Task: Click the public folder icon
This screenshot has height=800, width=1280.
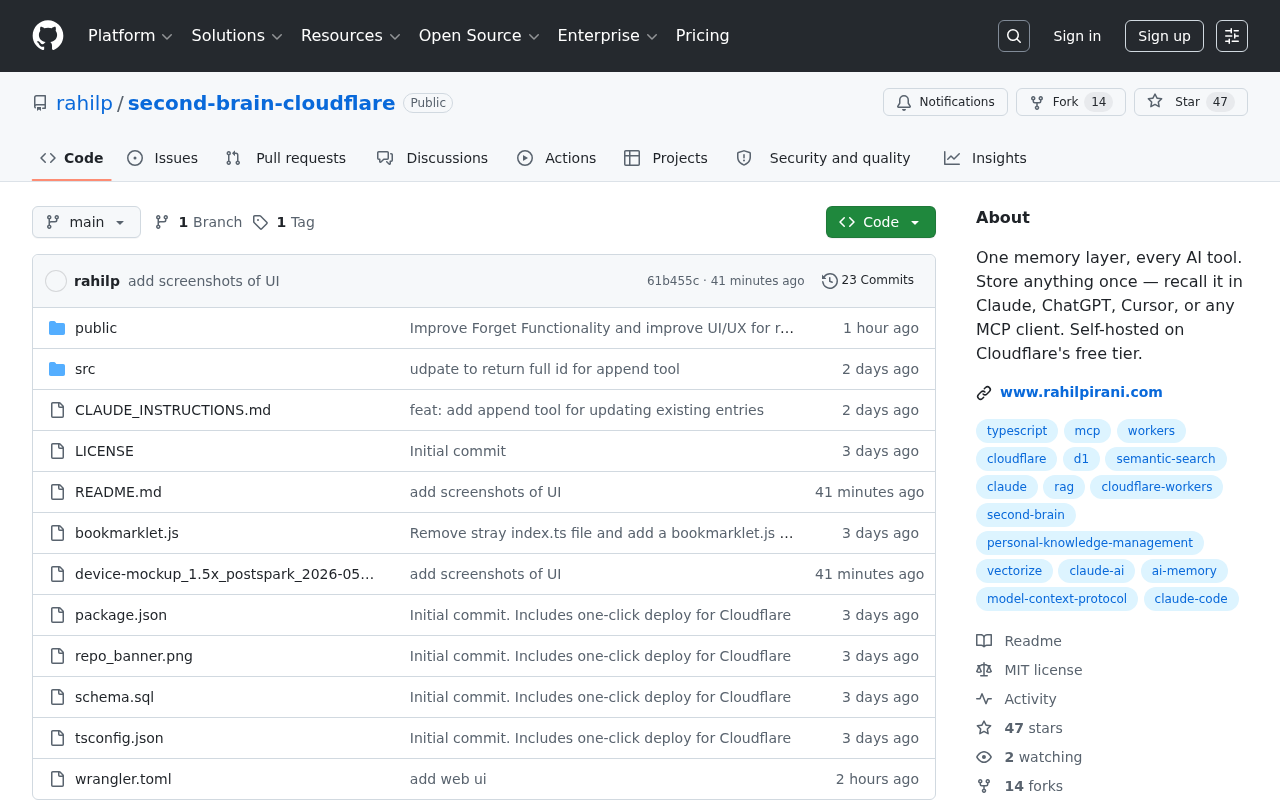Action: [57, 328]
